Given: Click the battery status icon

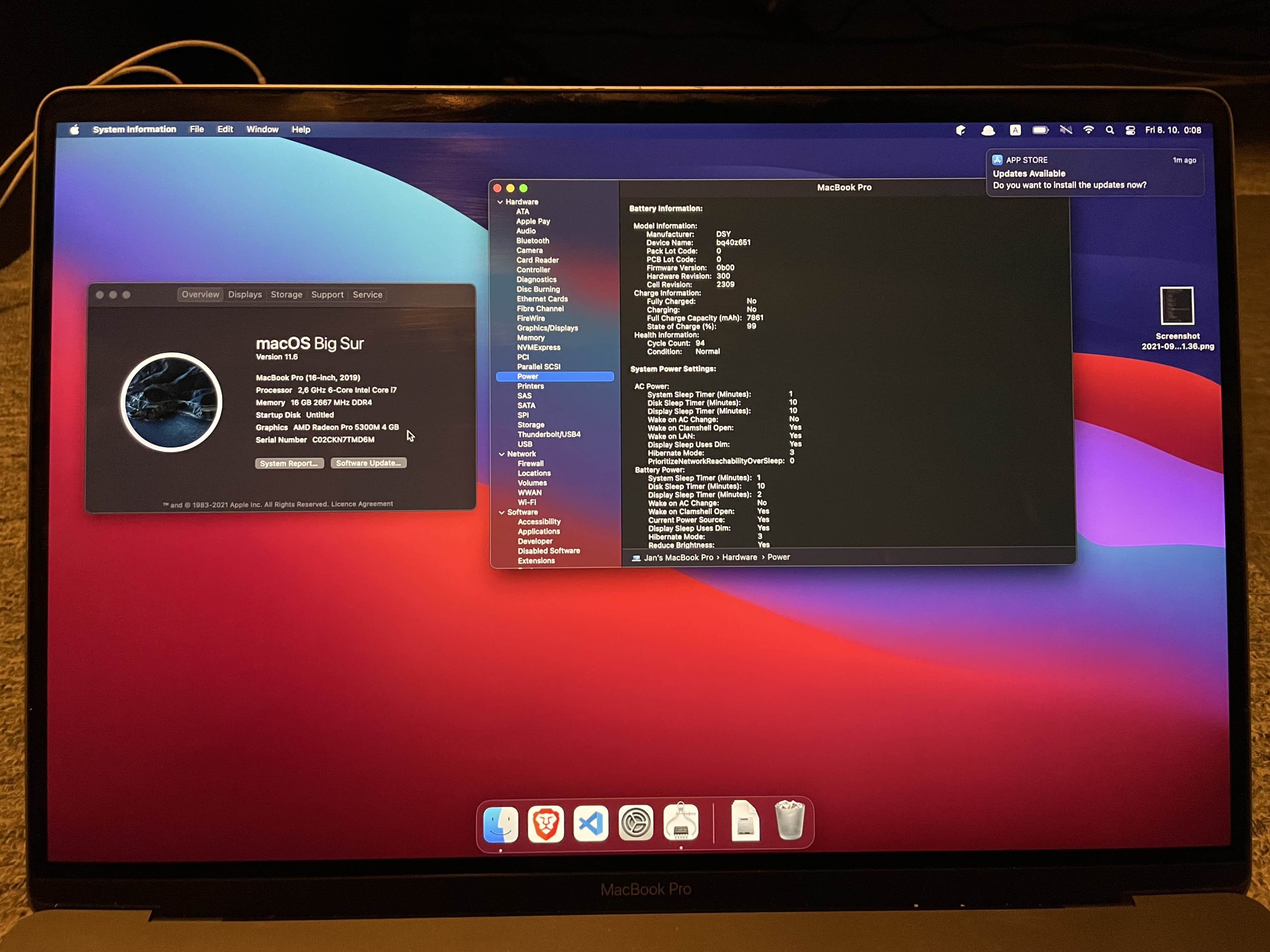Looking at the screenshot, I should coord(1040,130).
